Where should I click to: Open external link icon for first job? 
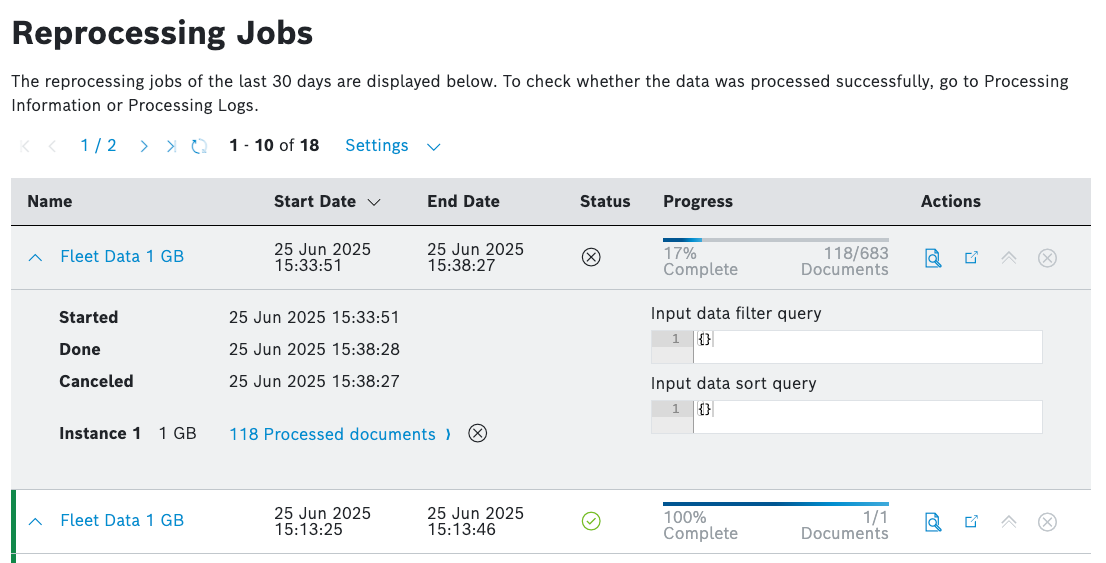tap(970, 258)
